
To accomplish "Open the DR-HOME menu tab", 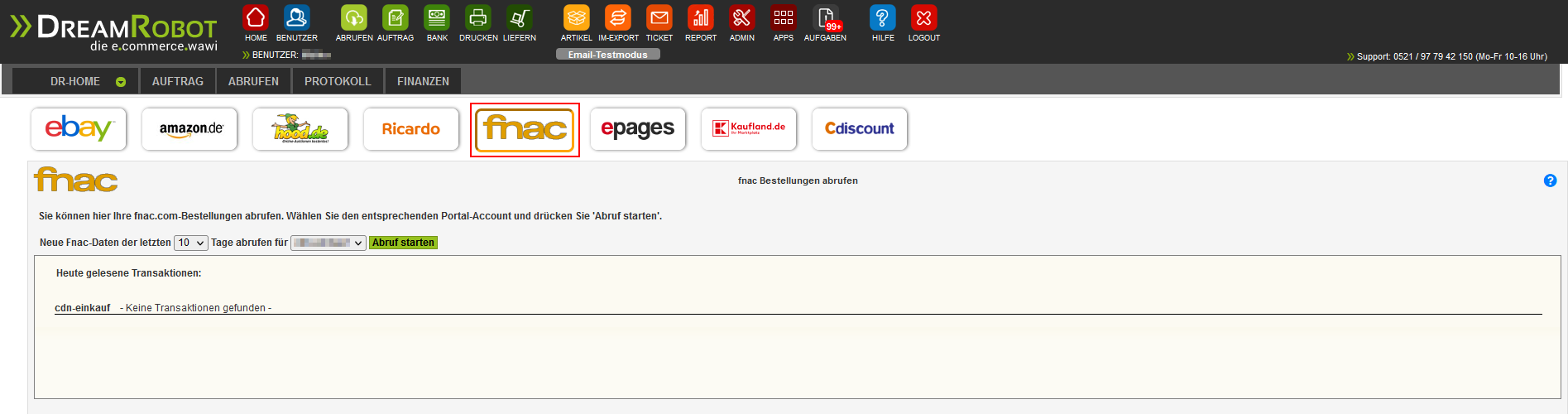I will pyautogui.click(x=74, y=81).
